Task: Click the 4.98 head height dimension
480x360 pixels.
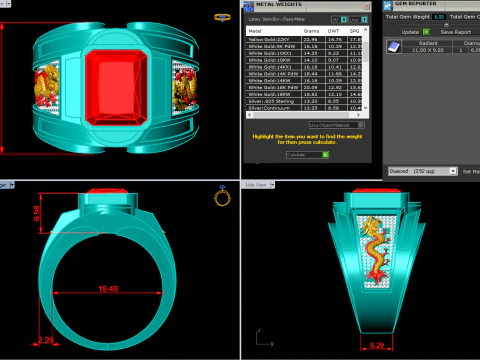Action: coord(36,214)
